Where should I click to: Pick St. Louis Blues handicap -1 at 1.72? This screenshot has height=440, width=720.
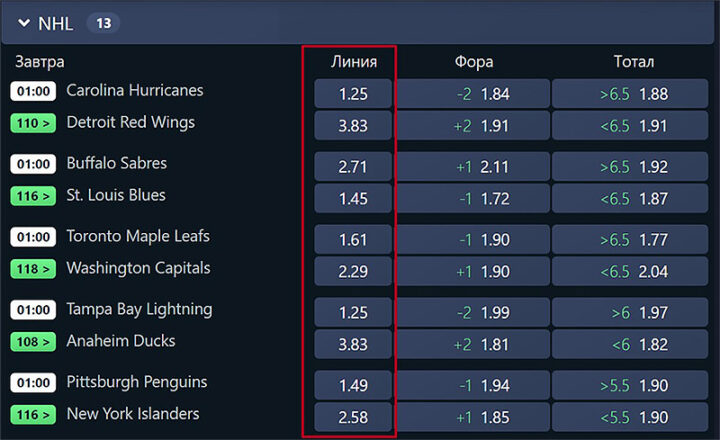point(473,198)
